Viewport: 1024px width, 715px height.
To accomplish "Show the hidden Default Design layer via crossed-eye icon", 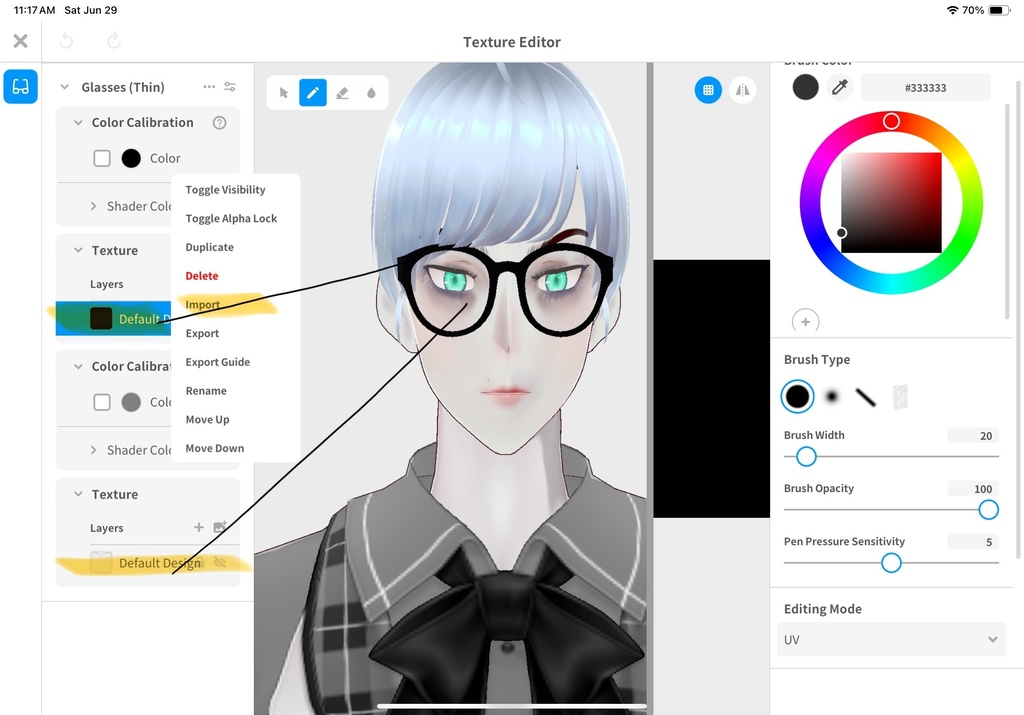I will [x=220, y=562].
